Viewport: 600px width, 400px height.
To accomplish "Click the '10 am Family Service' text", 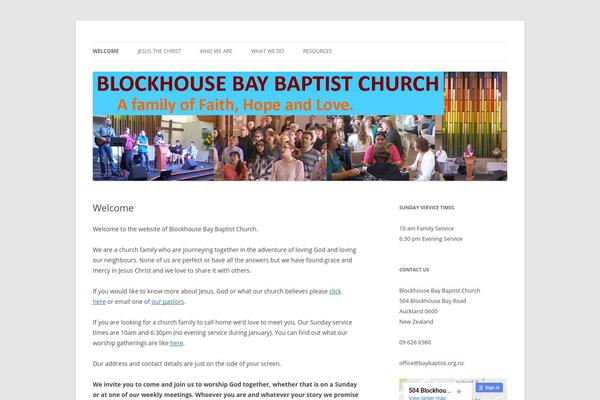I will [426, 229].
